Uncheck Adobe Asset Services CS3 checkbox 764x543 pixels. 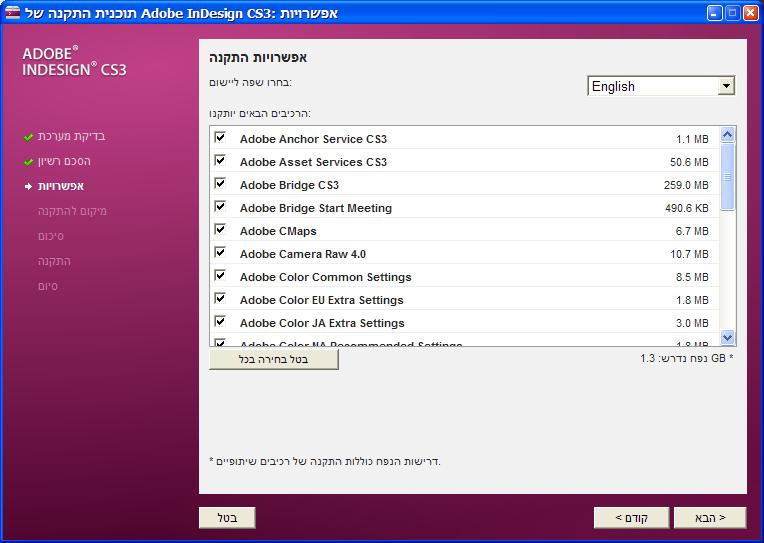point(220,160)
